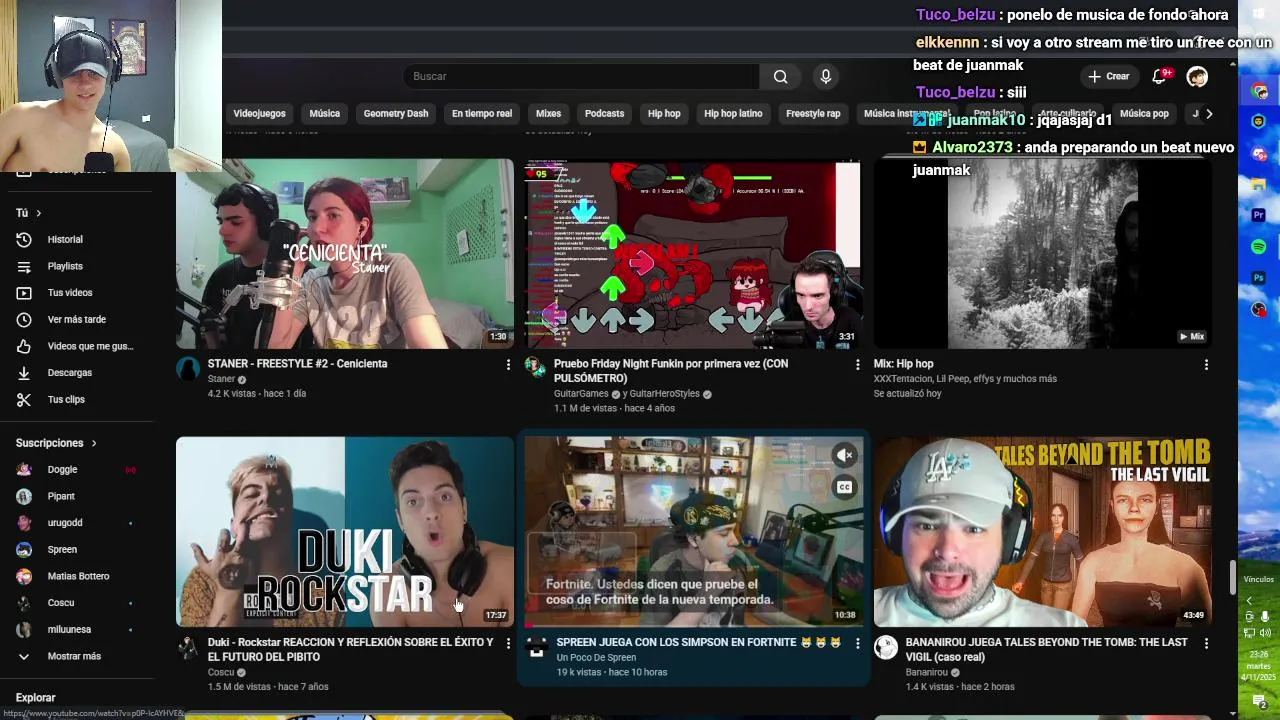Open Spotify from the taskbar
The height and width of the screenshot is (720, 1280).
pyautogui.click(x=1259, y=247)
